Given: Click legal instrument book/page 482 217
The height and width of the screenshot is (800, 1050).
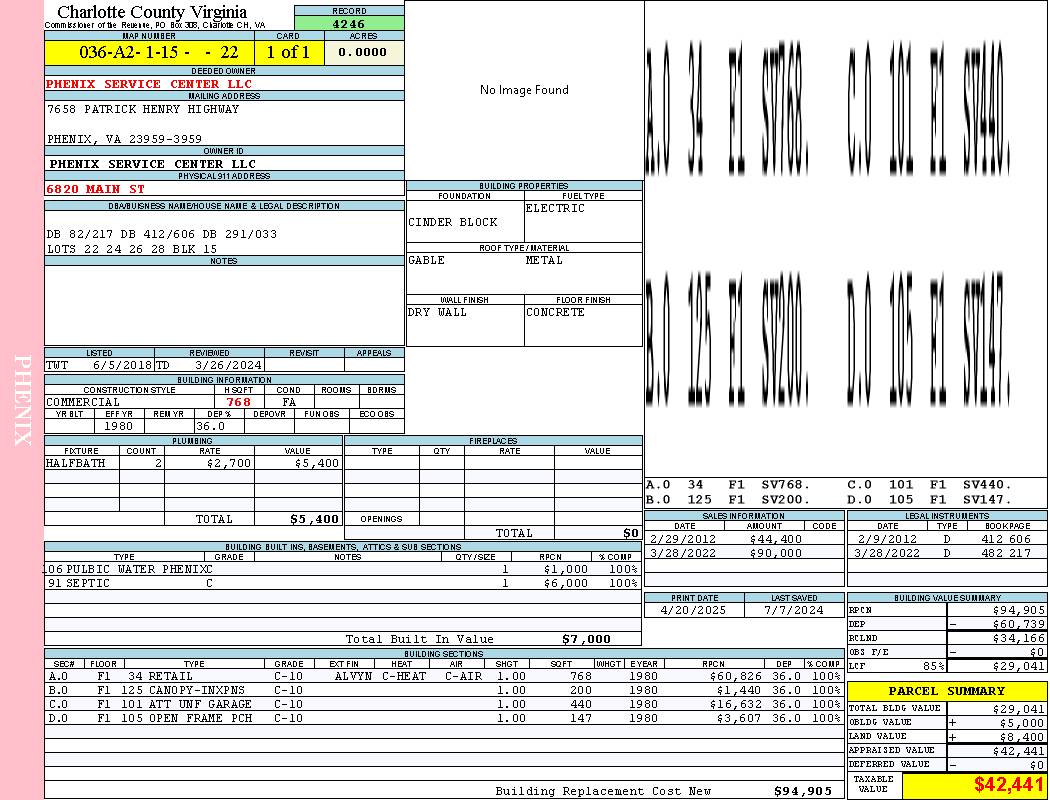Looking at the screenshot, I should (x=1004, y=553).
